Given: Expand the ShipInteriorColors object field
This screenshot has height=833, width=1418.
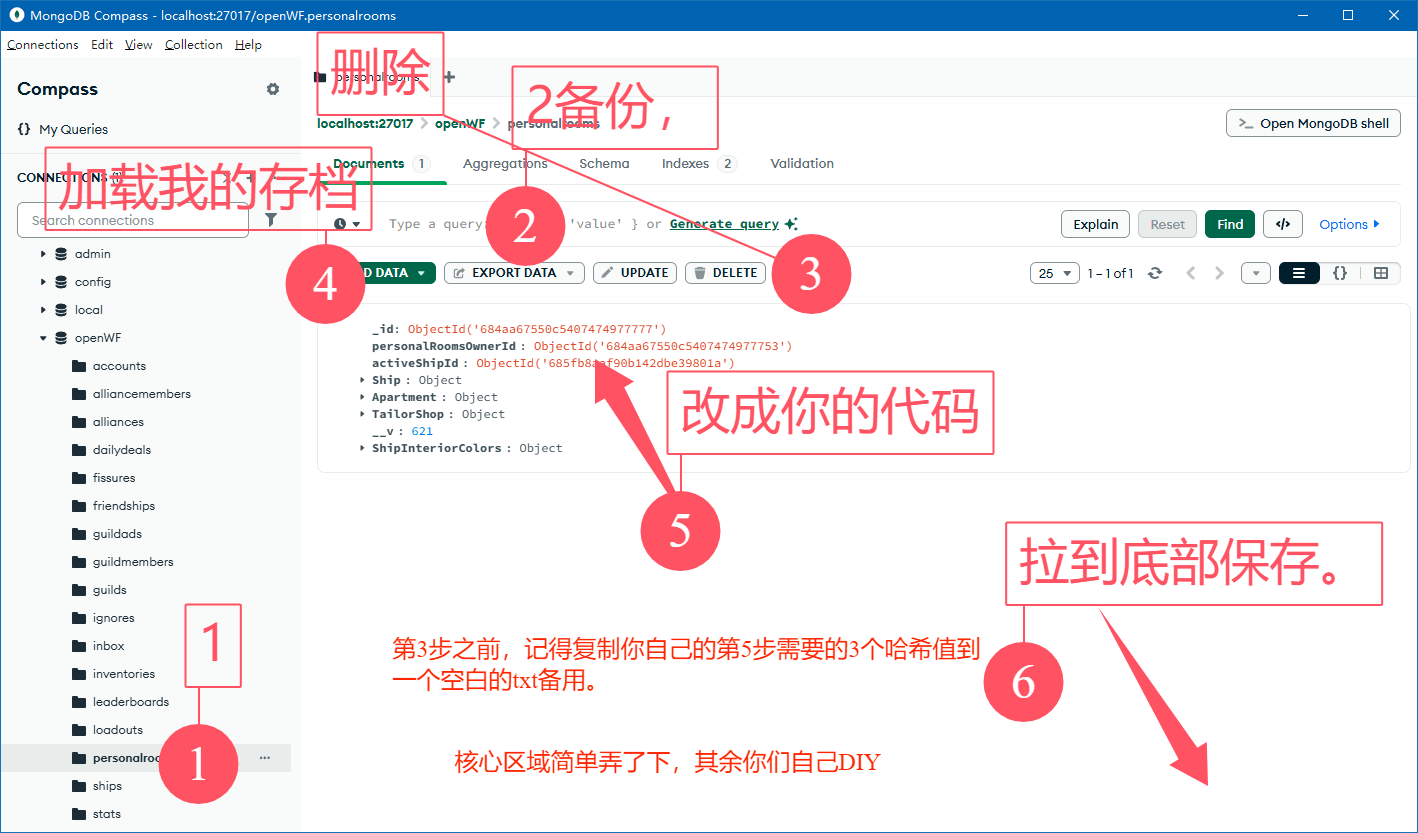Looking at the screenshot, I should point(362,448).
